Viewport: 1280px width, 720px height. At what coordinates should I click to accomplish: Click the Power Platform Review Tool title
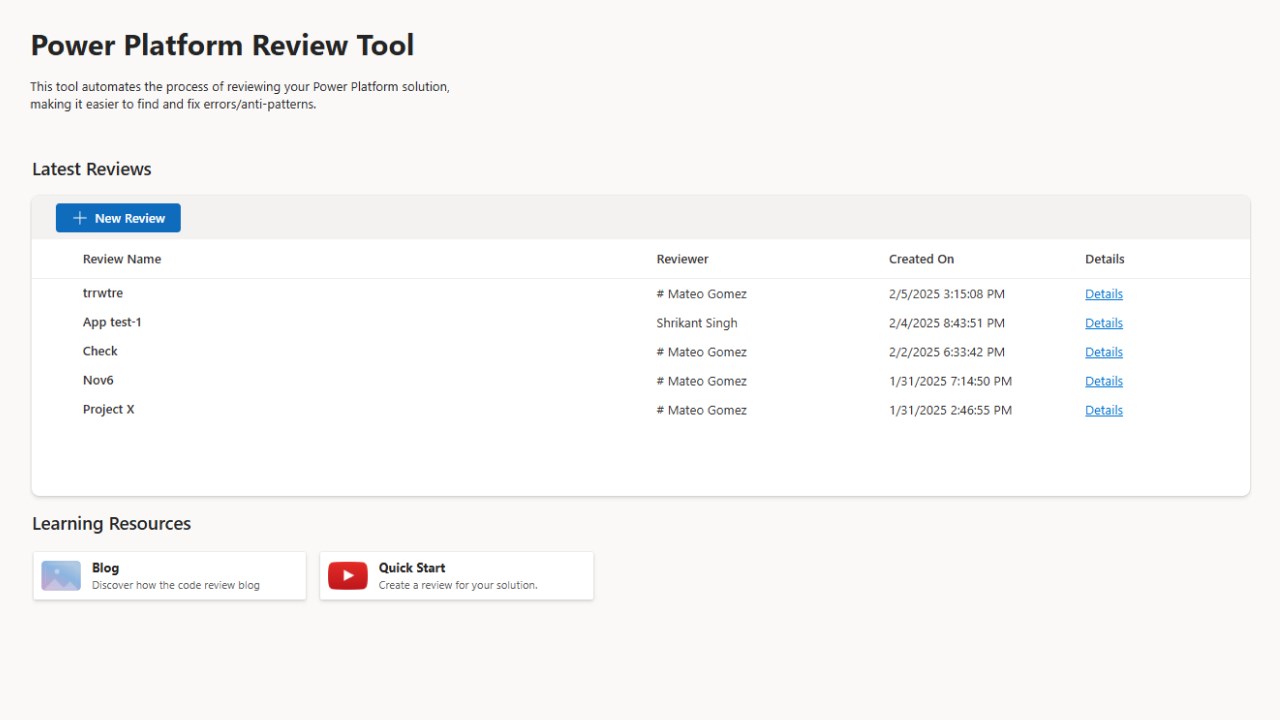pyautogui.click(x=222, y=45)
